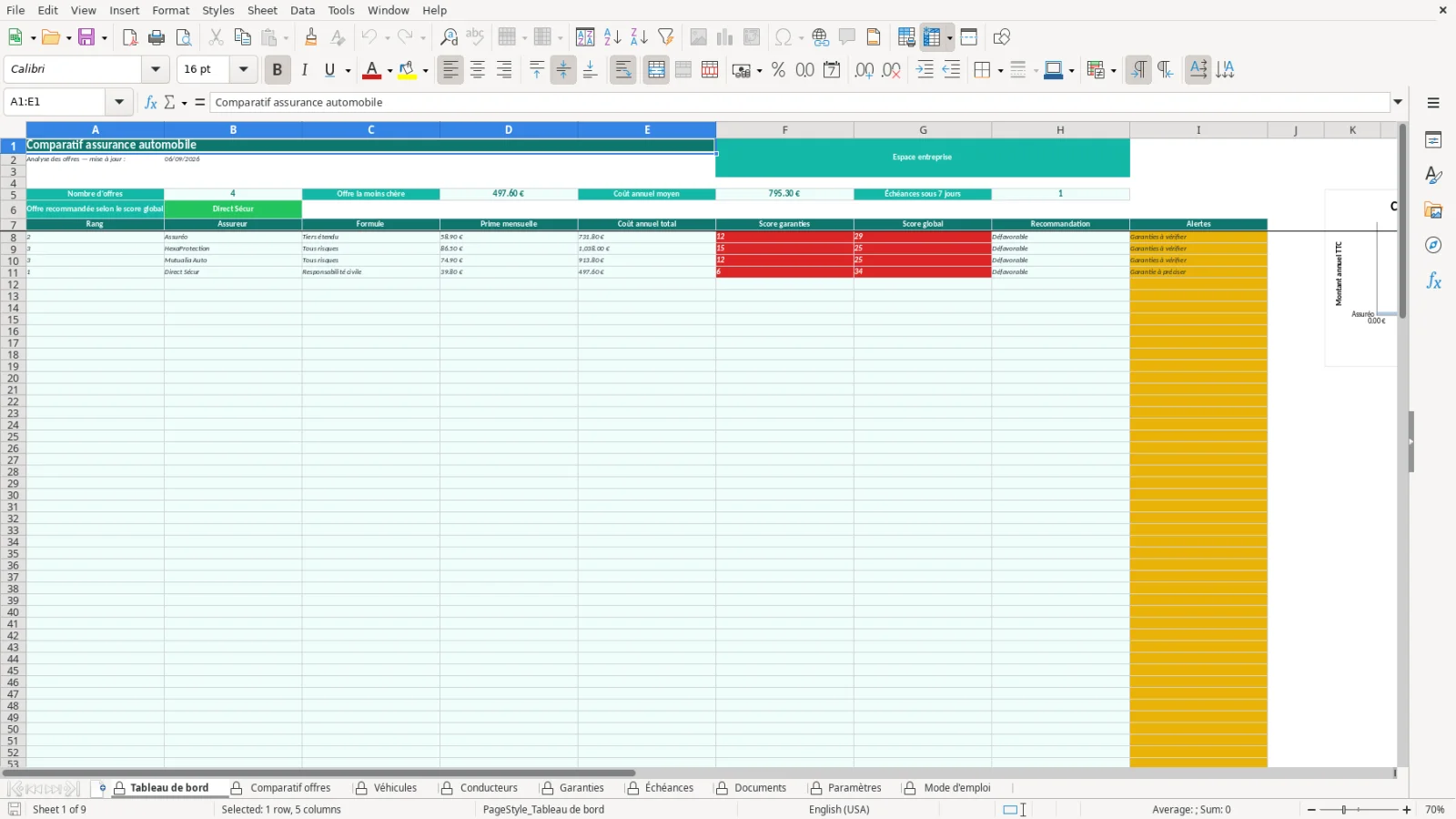Screen dimensions: 1456x819
Task: Open the borders dropdown arrow
Action: click(x=1000, y=70)
